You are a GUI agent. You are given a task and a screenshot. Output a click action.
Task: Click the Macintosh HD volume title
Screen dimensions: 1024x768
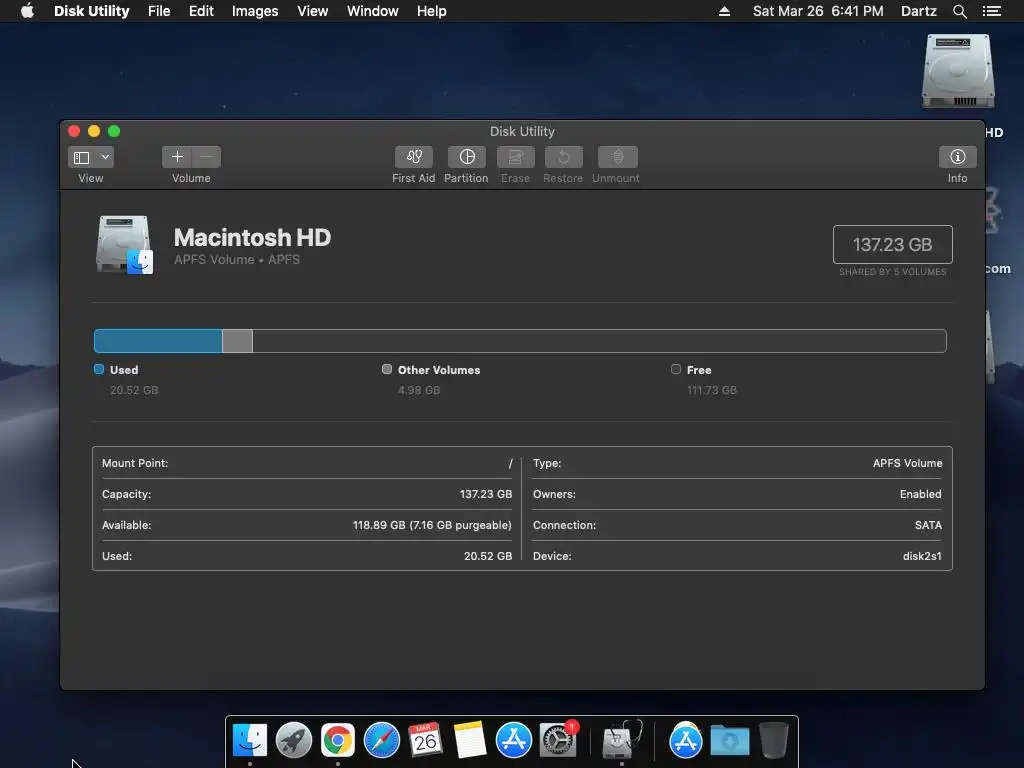[252, 237]
